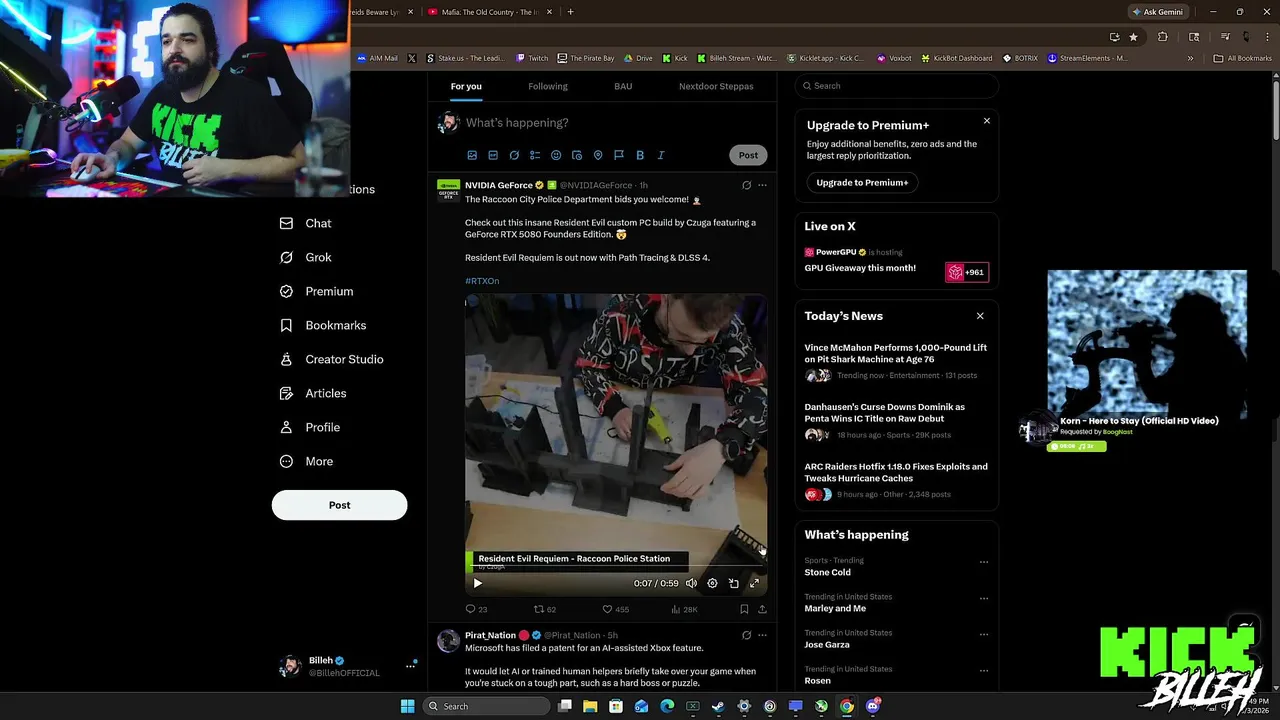Open options for Jose Garza trend
Viewport: 1280px width, 720px height.
984,635
